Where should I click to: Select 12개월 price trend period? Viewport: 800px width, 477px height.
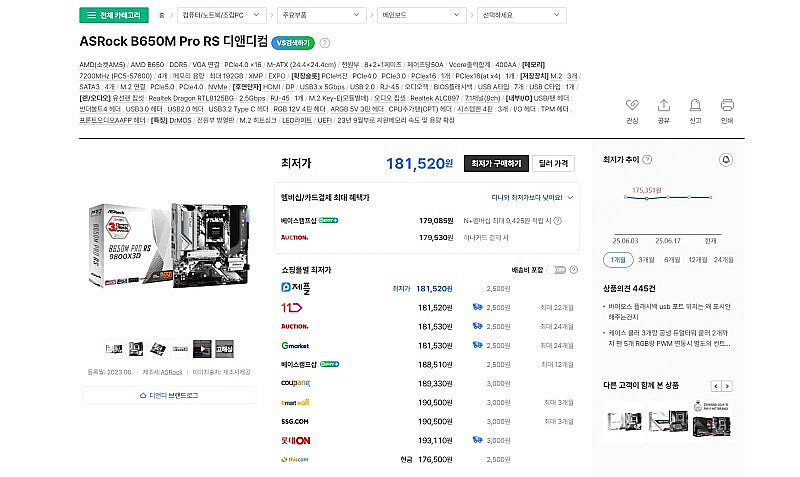click(698, 260)
